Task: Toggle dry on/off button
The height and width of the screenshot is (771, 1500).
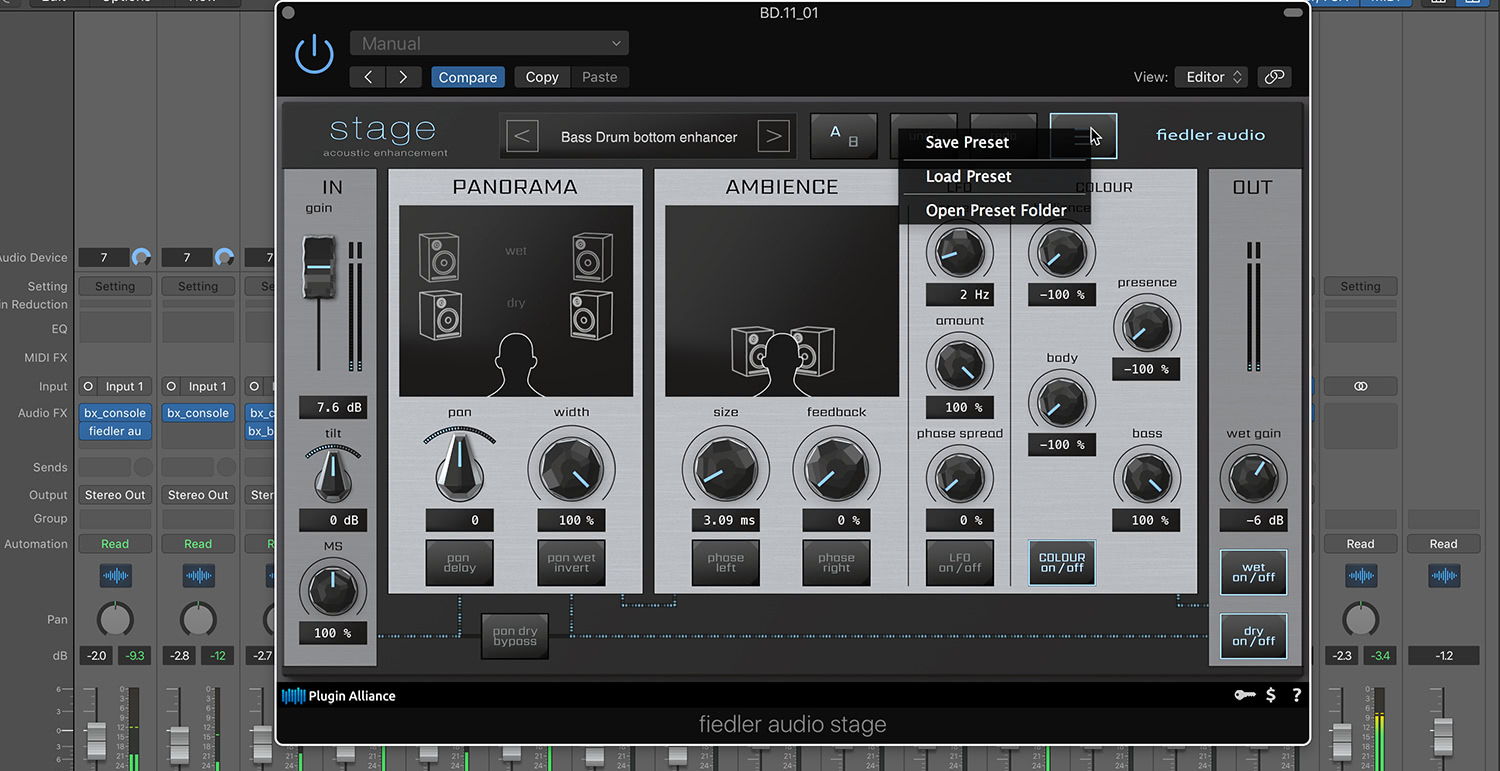Action: (x=1254, y=636)
